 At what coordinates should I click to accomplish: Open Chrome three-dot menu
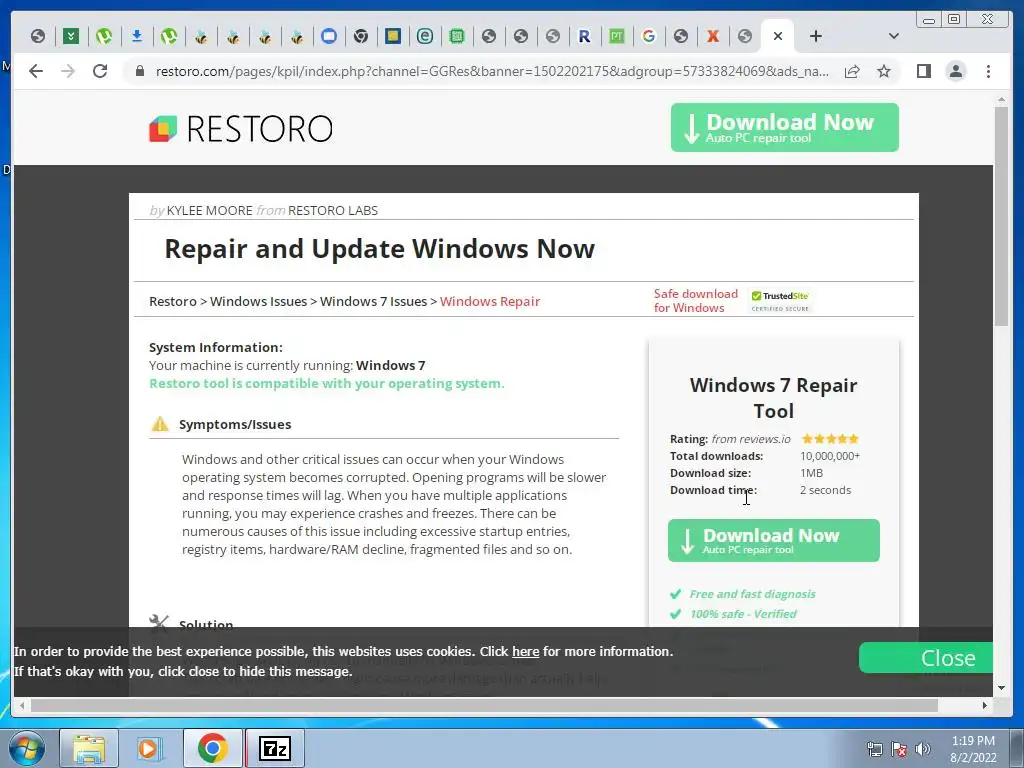point(988,71)
